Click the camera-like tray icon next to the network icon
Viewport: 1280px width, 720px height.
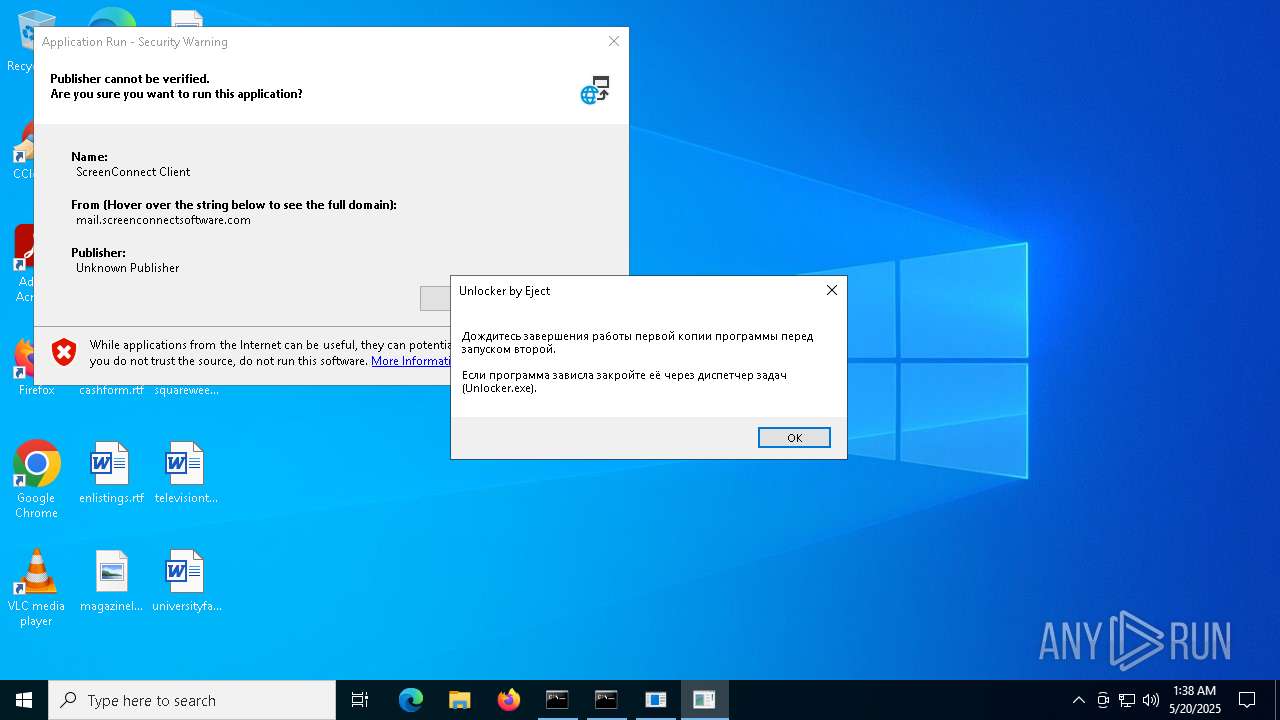pyautogui.click(x=1103, y=700)
